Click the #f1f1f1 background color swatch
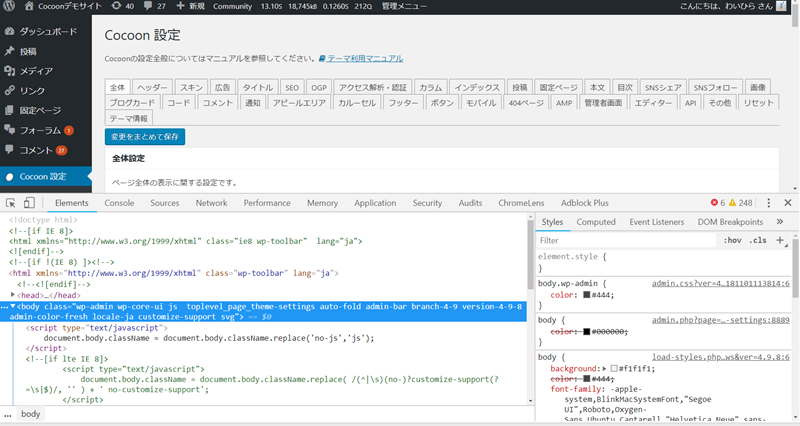The width and height of the screenshot is (800, 426). [x=614, y=368]
